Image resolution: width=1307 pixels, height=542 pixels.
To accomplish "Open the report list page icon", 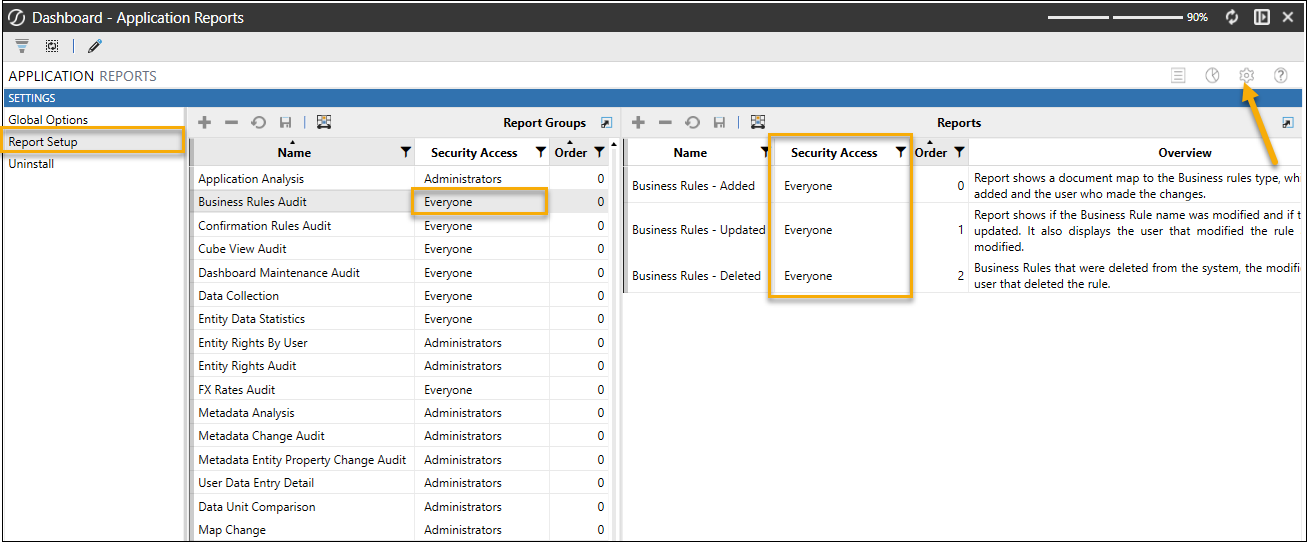I will pos(1178,75).
